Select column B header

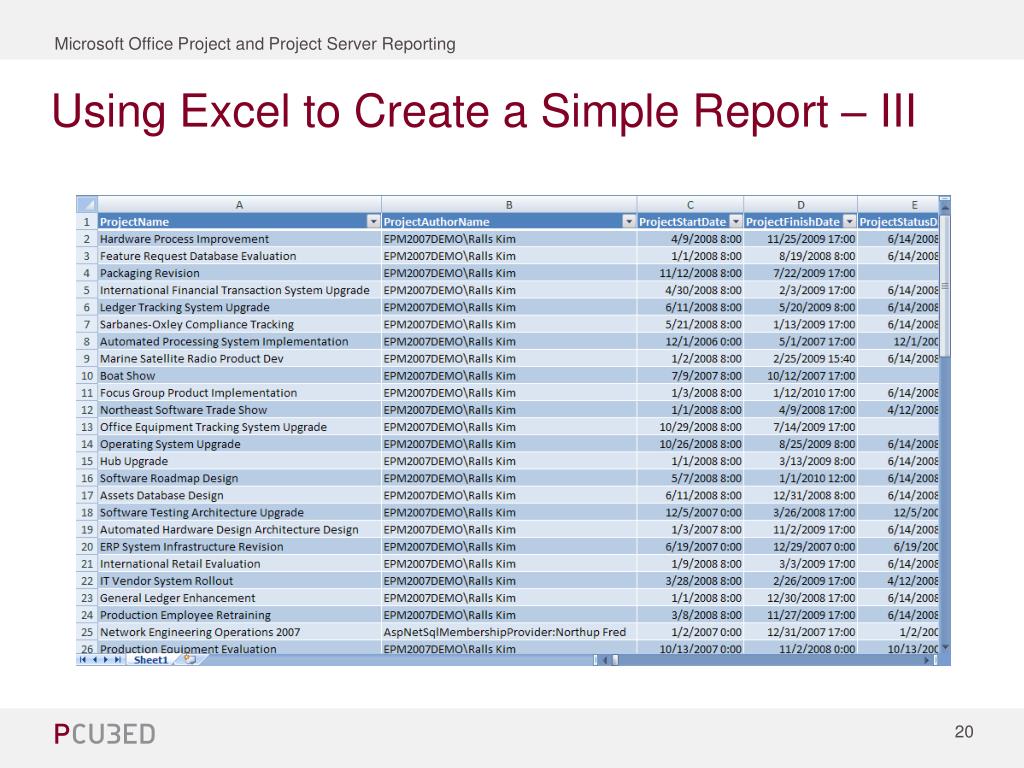pos(509,205)
